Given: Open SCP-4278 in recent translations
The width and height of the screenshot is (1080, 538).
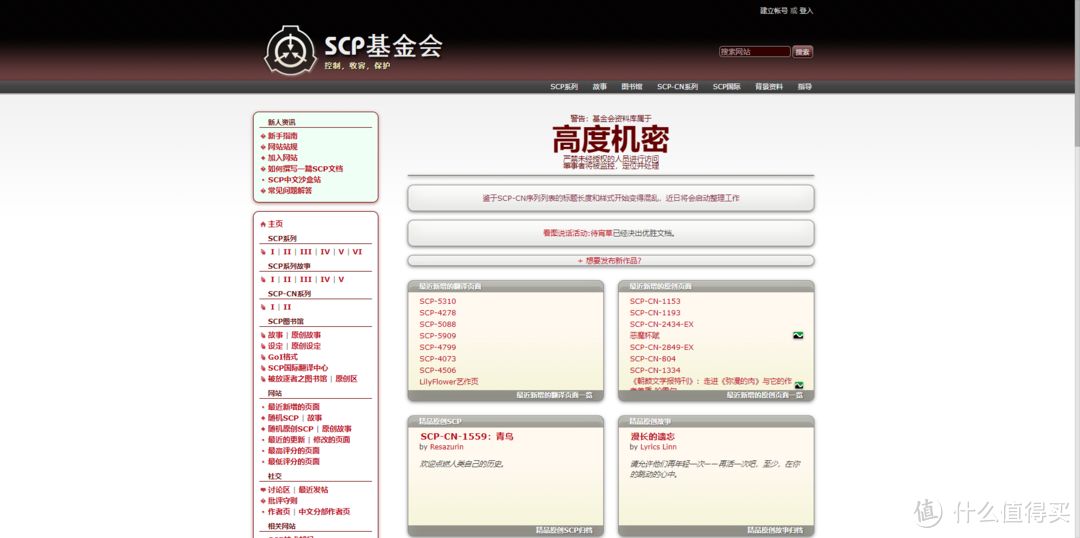Looking at the screenshot, I should [437, 313].
